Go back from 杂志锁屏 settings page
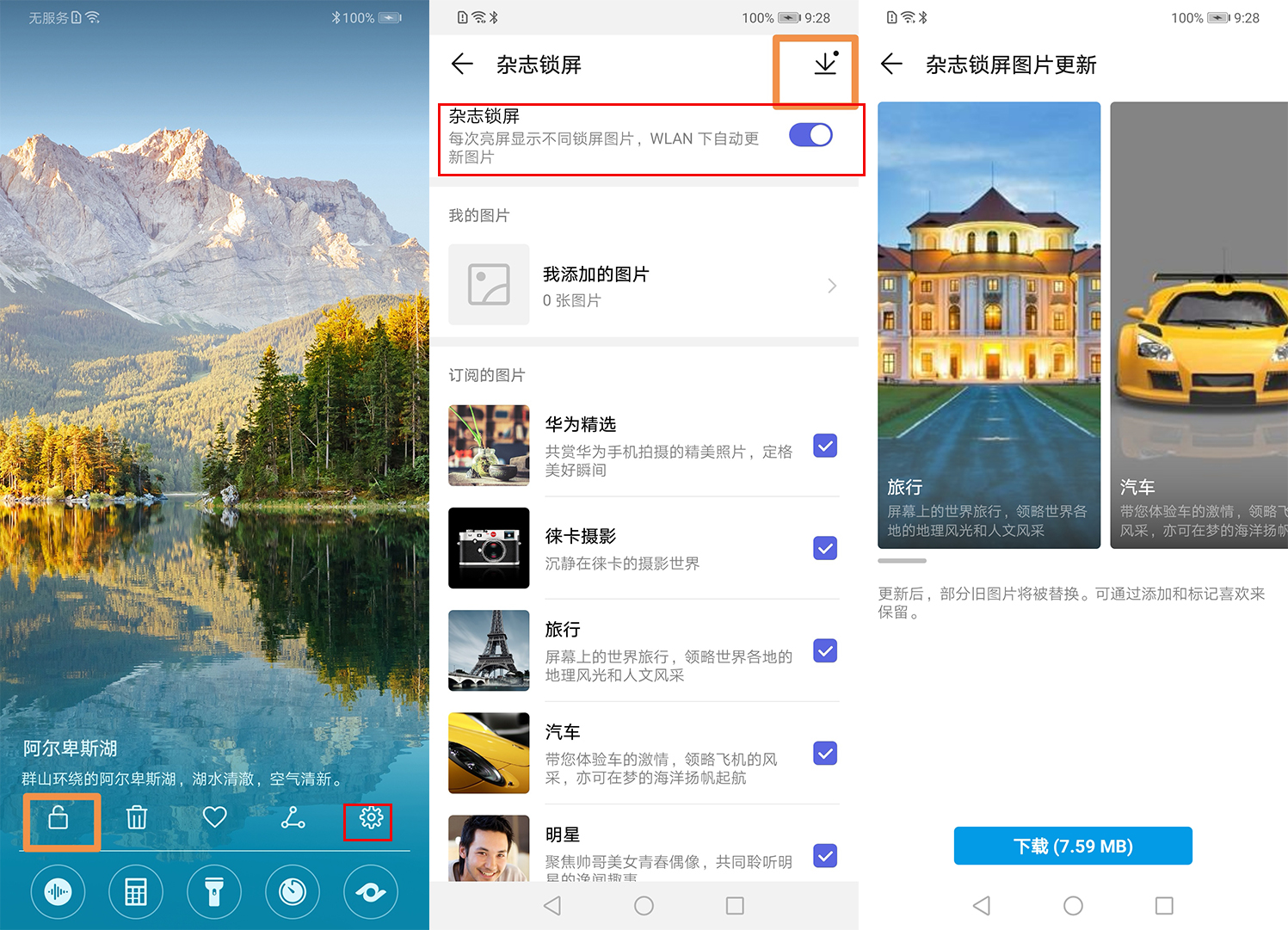The image size is (1288, 930). click(462, 64)
